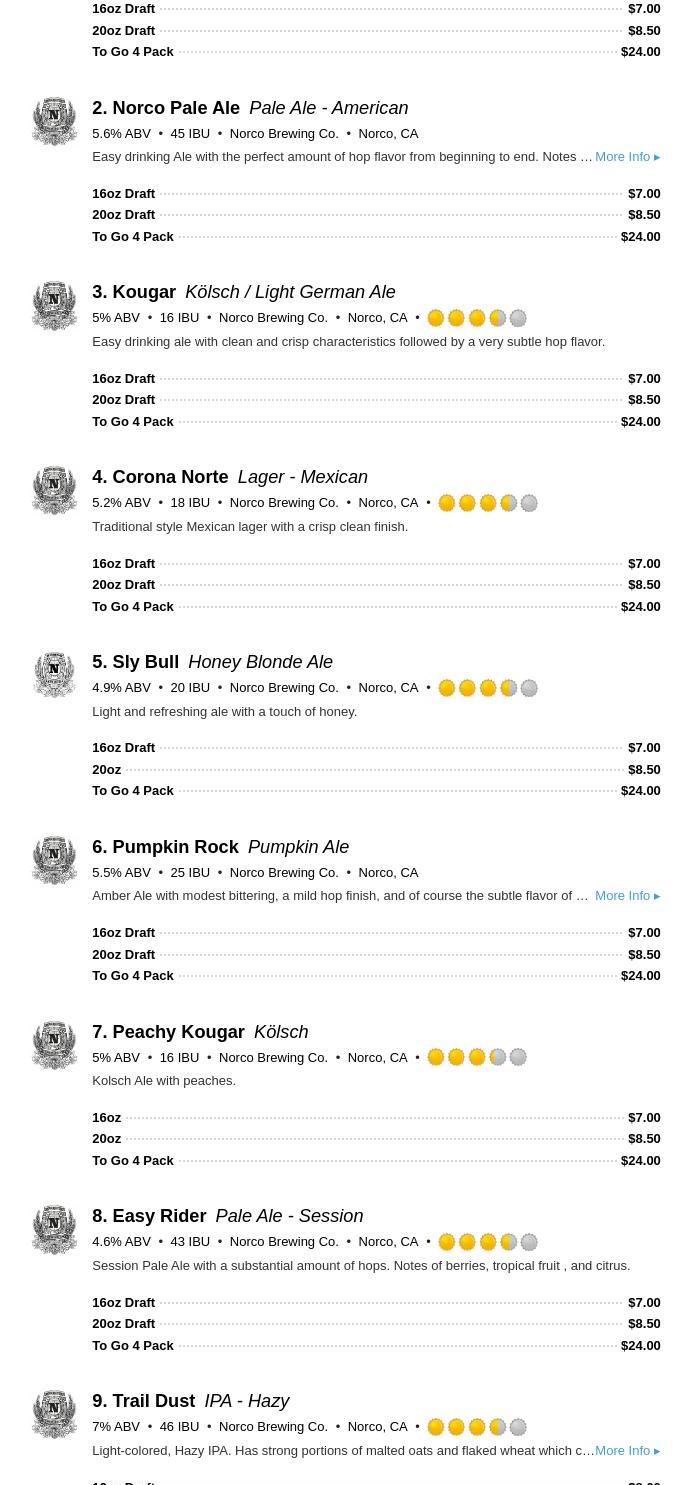Click the Kougar rating caps
Image resolution: width=690 pixels, height=1485 pixels.
point(477,318)
